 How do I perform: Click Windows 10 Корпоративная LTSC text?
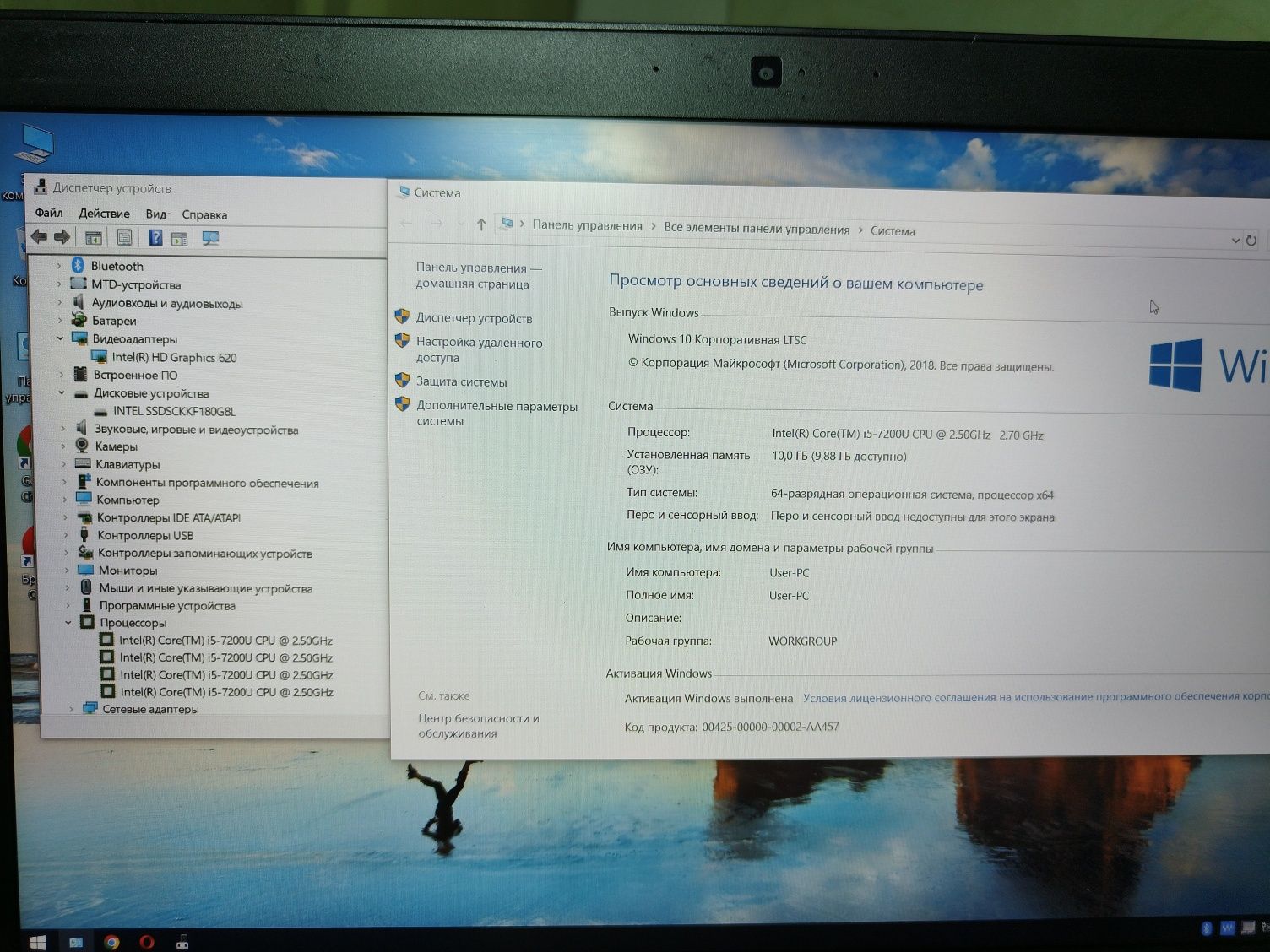point(718,339)
